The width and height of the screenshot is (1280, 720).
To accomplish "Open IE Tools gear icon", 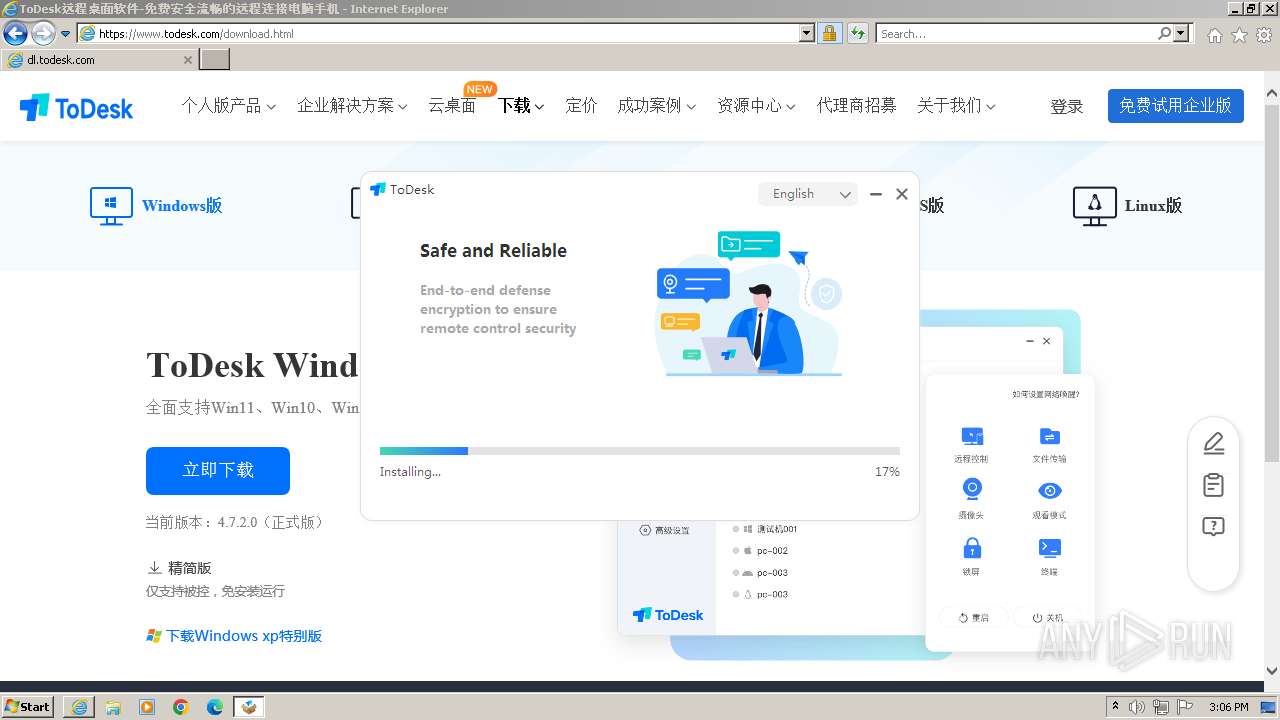I will 1264,35.
